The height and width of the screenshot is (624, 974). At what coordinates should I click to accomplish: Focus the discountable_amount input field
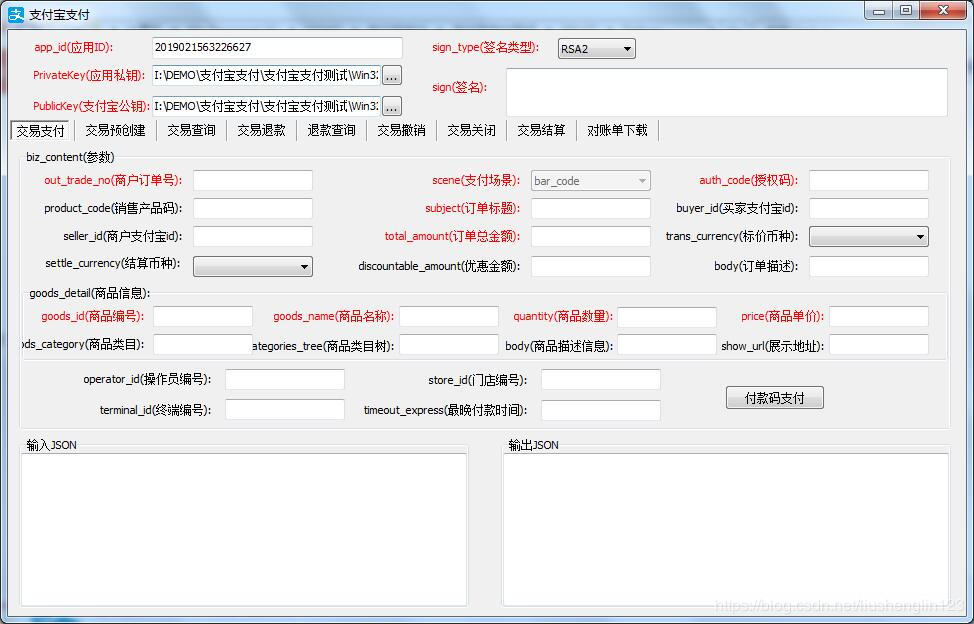tap(591, 266)
